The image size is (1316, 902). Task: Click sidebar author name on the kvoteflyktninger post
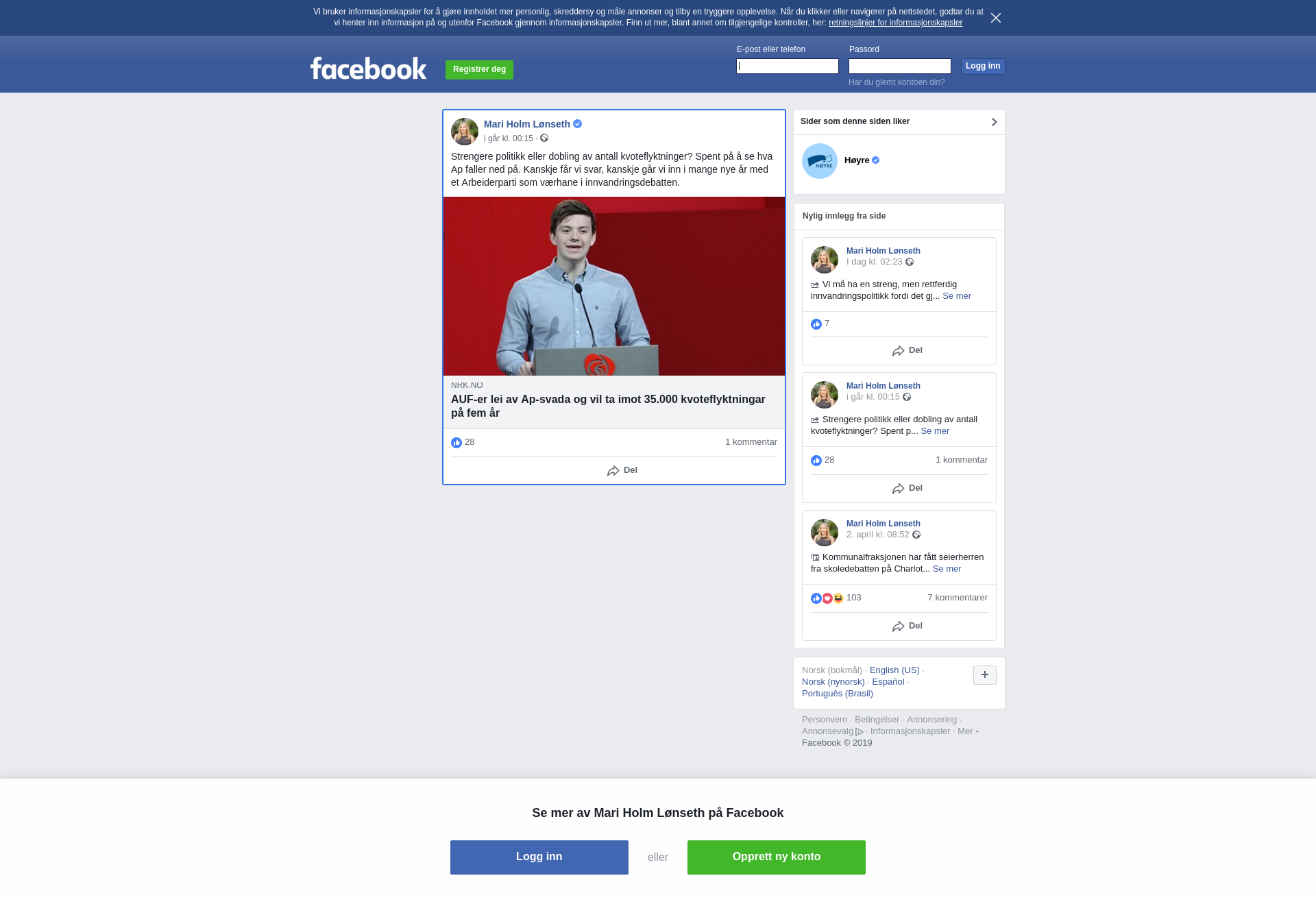(884, 386)
